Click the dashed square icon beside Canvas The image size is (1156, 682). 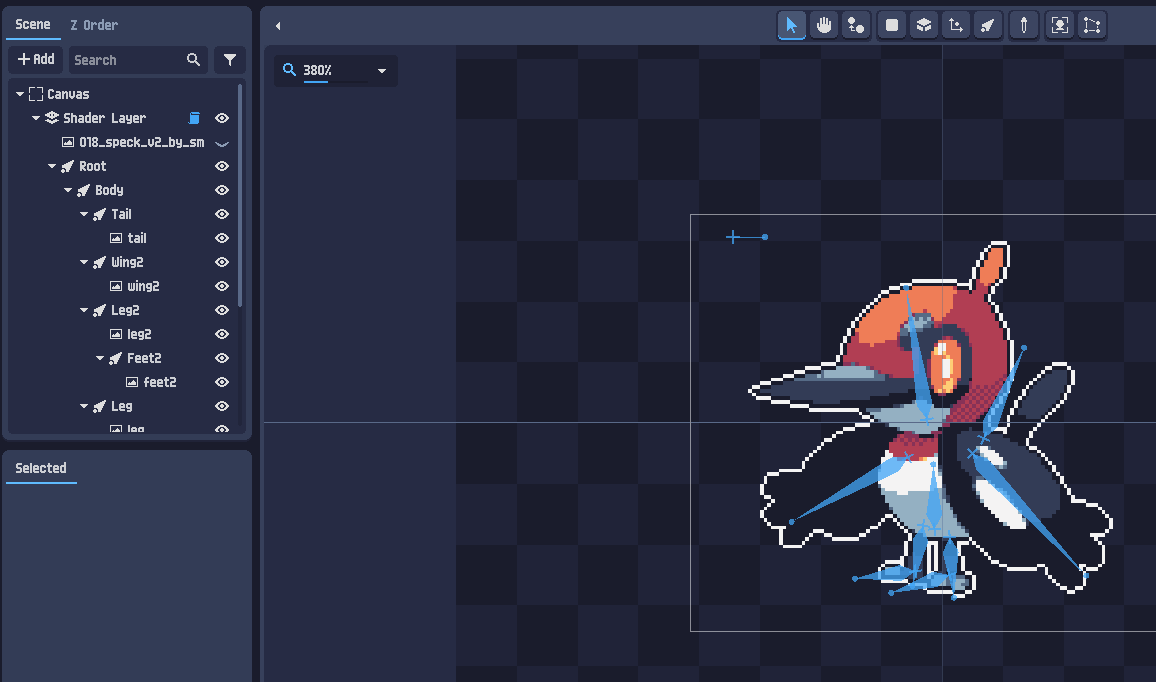[35, 94]
